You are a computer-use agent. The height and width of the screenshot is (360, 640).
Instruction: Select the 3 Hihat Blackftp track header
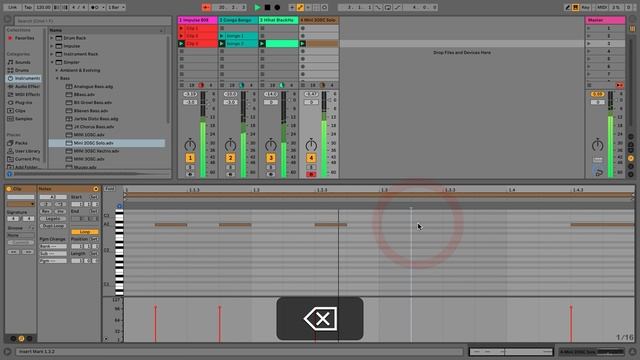coord(278,20)
